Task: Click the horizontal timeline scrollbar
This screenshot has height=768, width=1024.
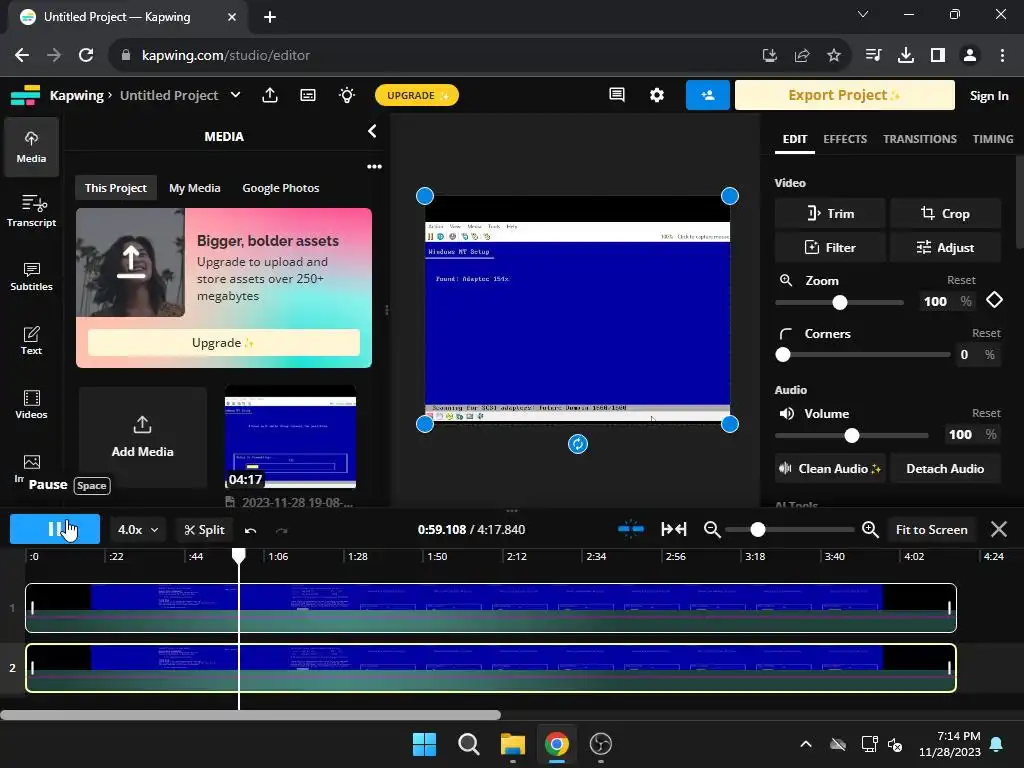Action: click(x=251, y=715)
